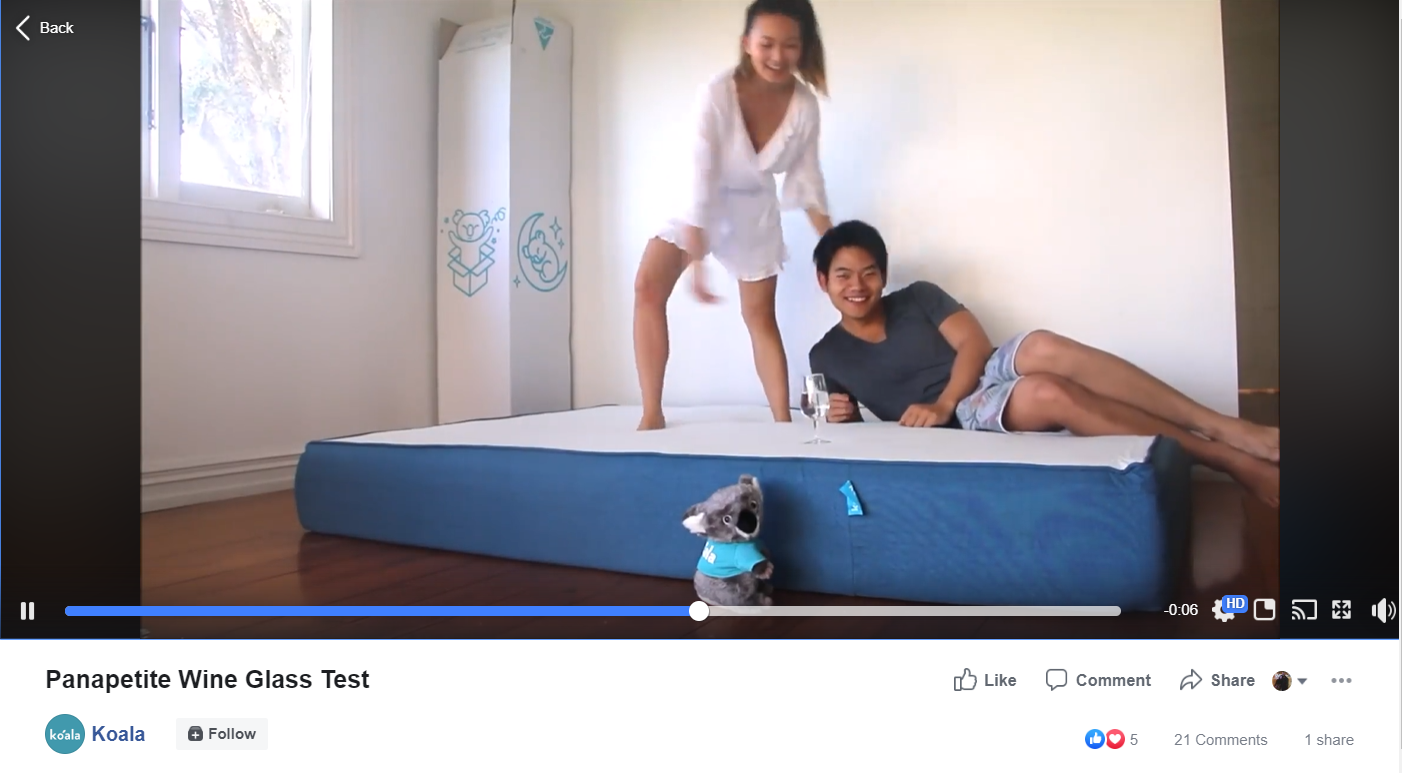Toggle picture-in-picture mini player icon
The width and height of the screenshot is (1402, 773).
pyautogui.click(x=1264, y=610)
